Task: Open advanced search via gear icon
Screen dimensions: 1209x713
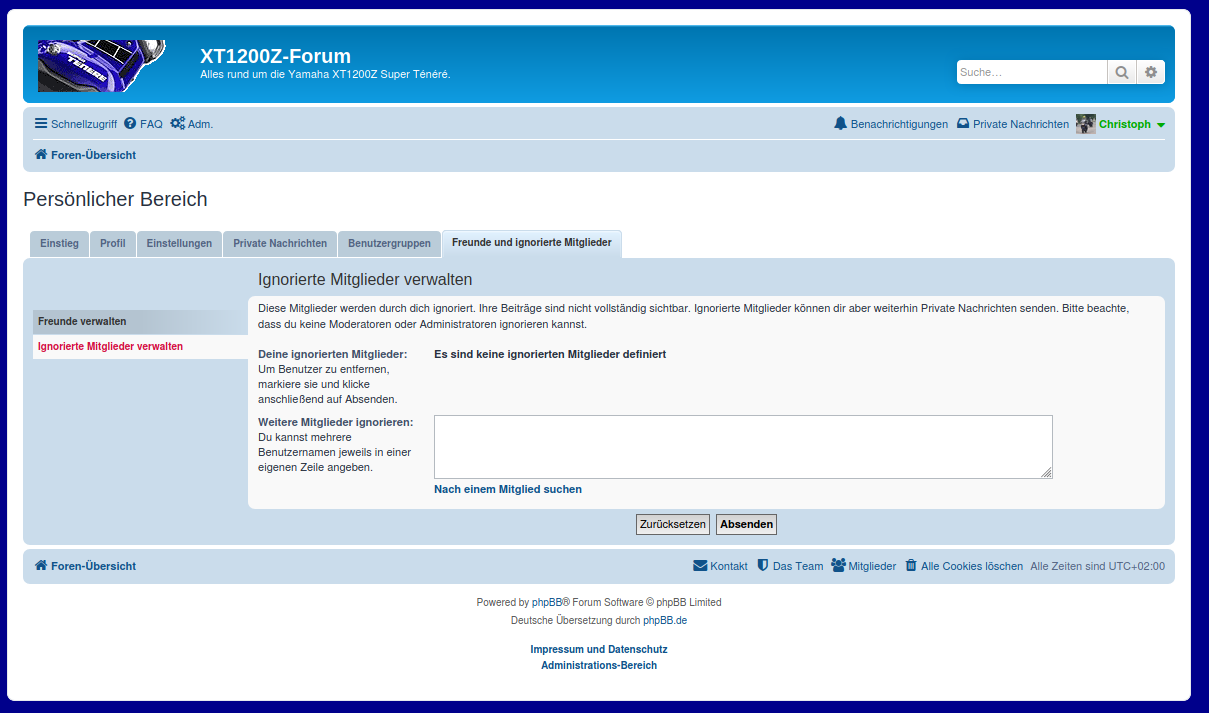Action: pos(1151,72)
